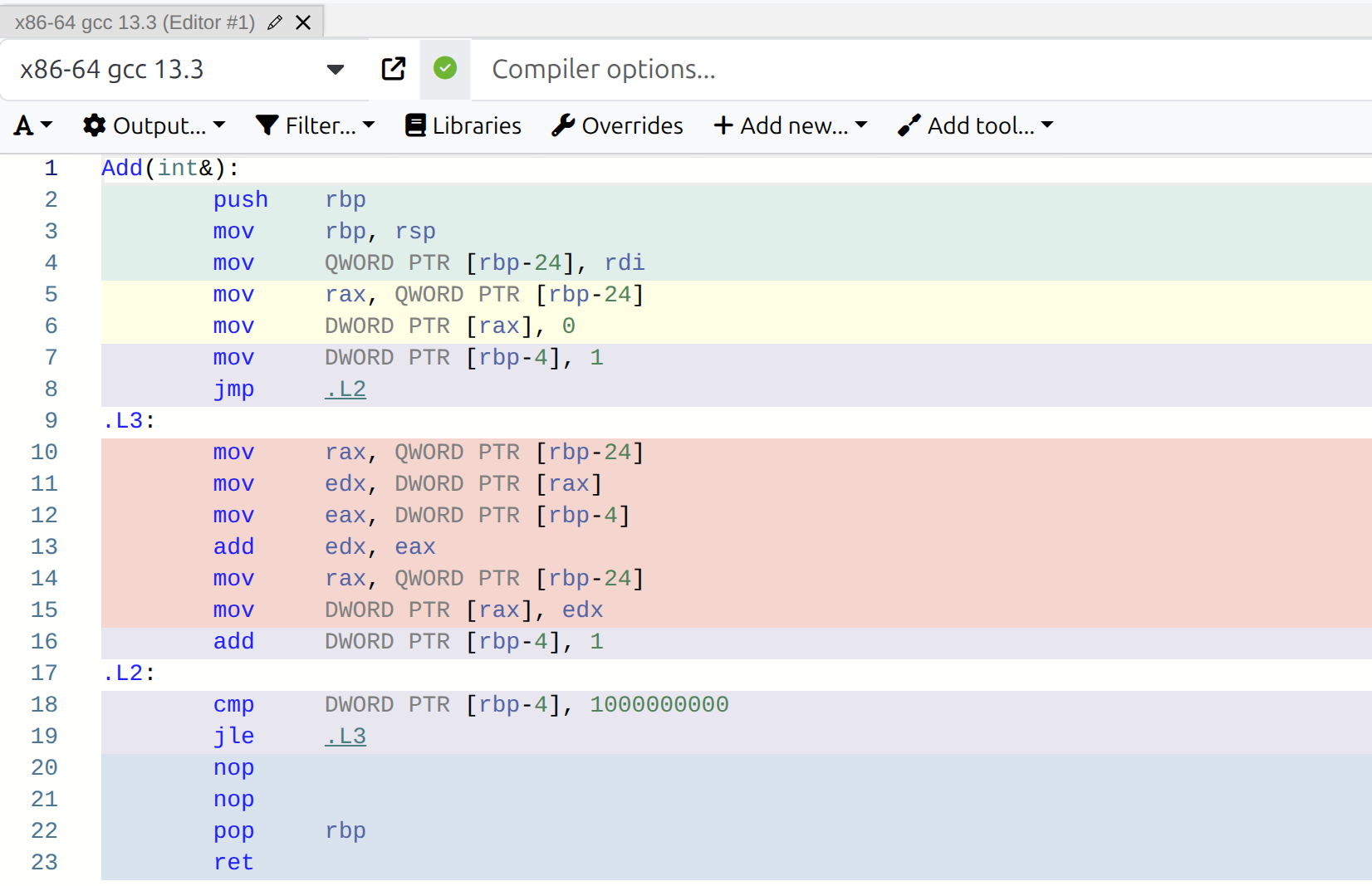
Task: Click the Overrides wrench icon
Action: click(x=564, y=125)
